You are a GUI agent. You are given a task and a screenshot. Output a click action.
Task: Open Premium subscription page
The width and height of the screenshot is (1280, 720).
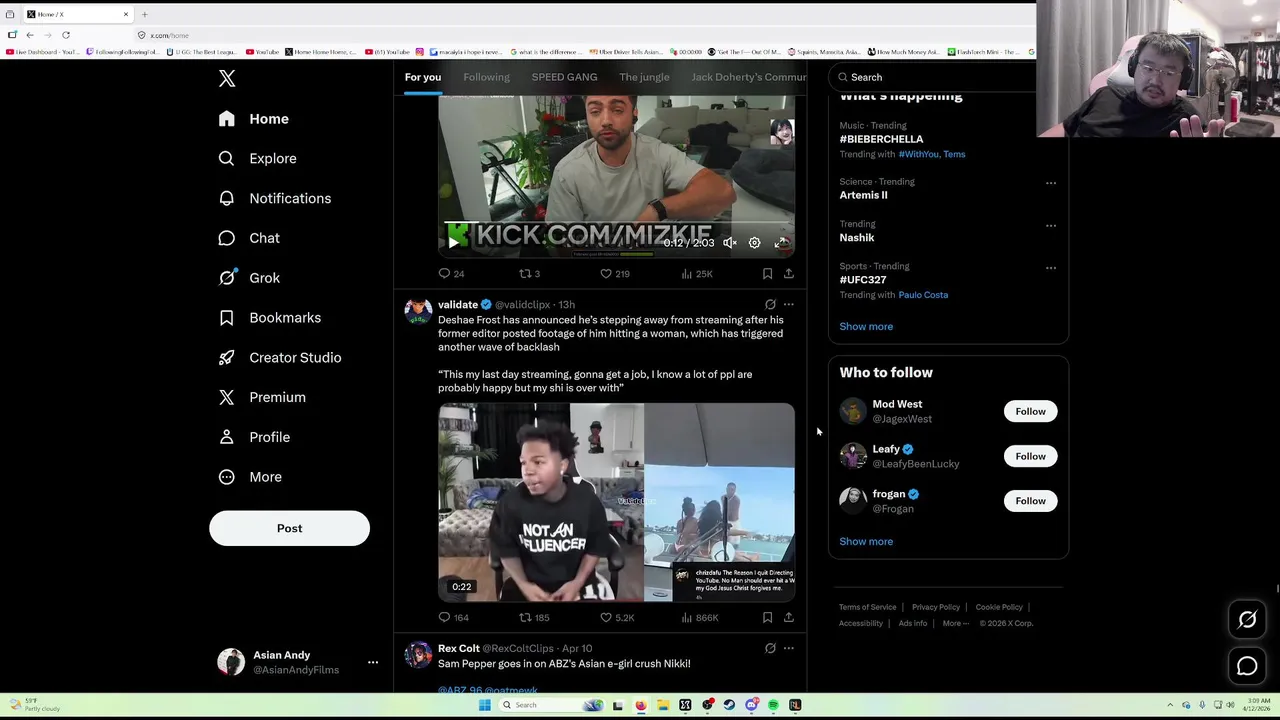click(263, 397)
